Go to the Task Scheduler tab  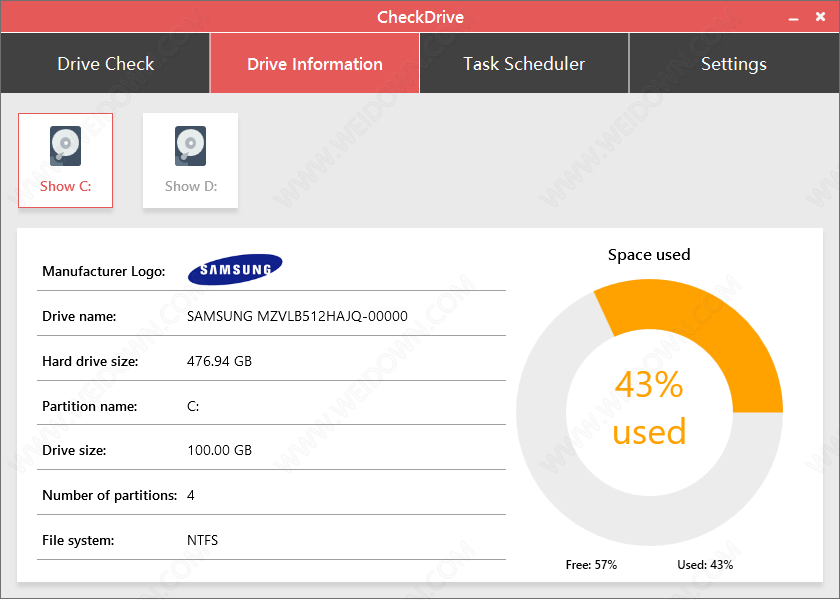pos(524,63)
